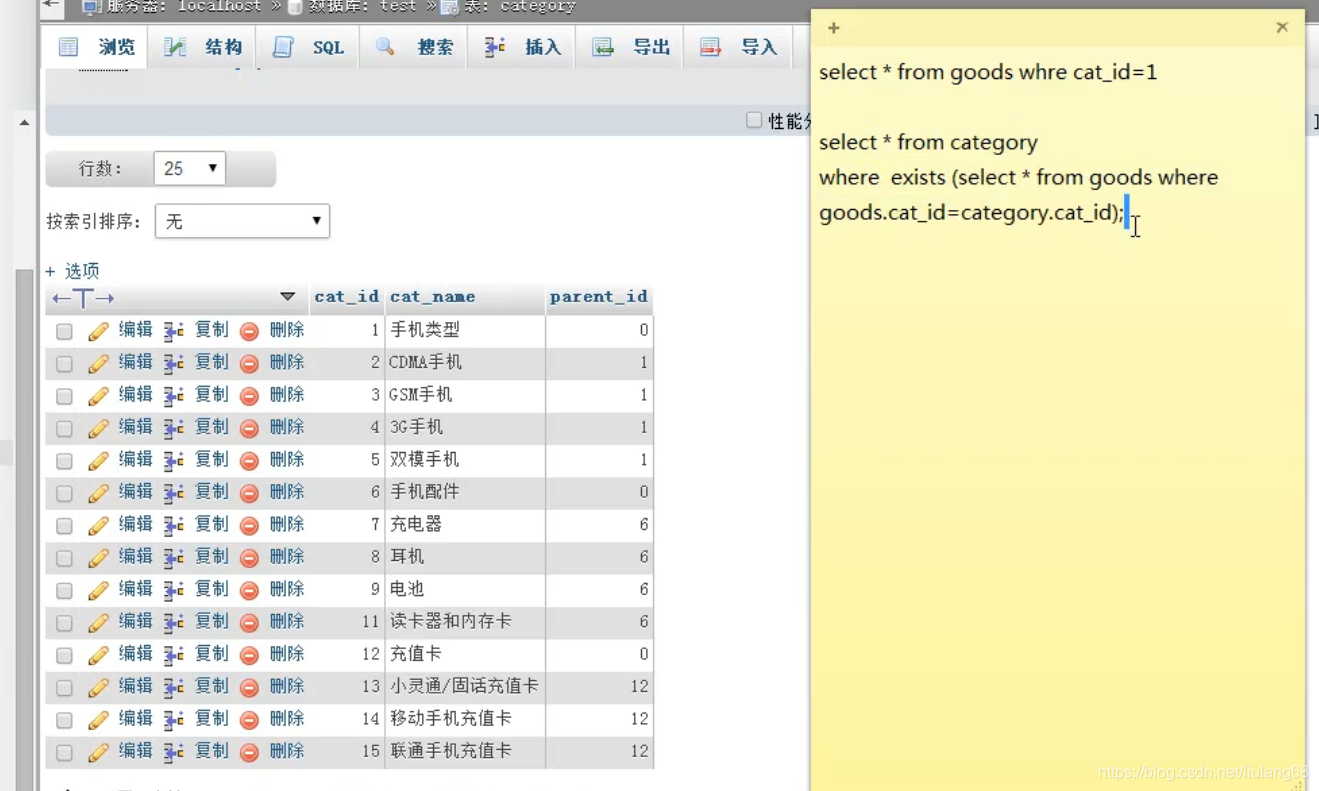Click the 复制 link for CDMA手机 row
Viewport: 1319px width, 791px height.
click(211, 362)
